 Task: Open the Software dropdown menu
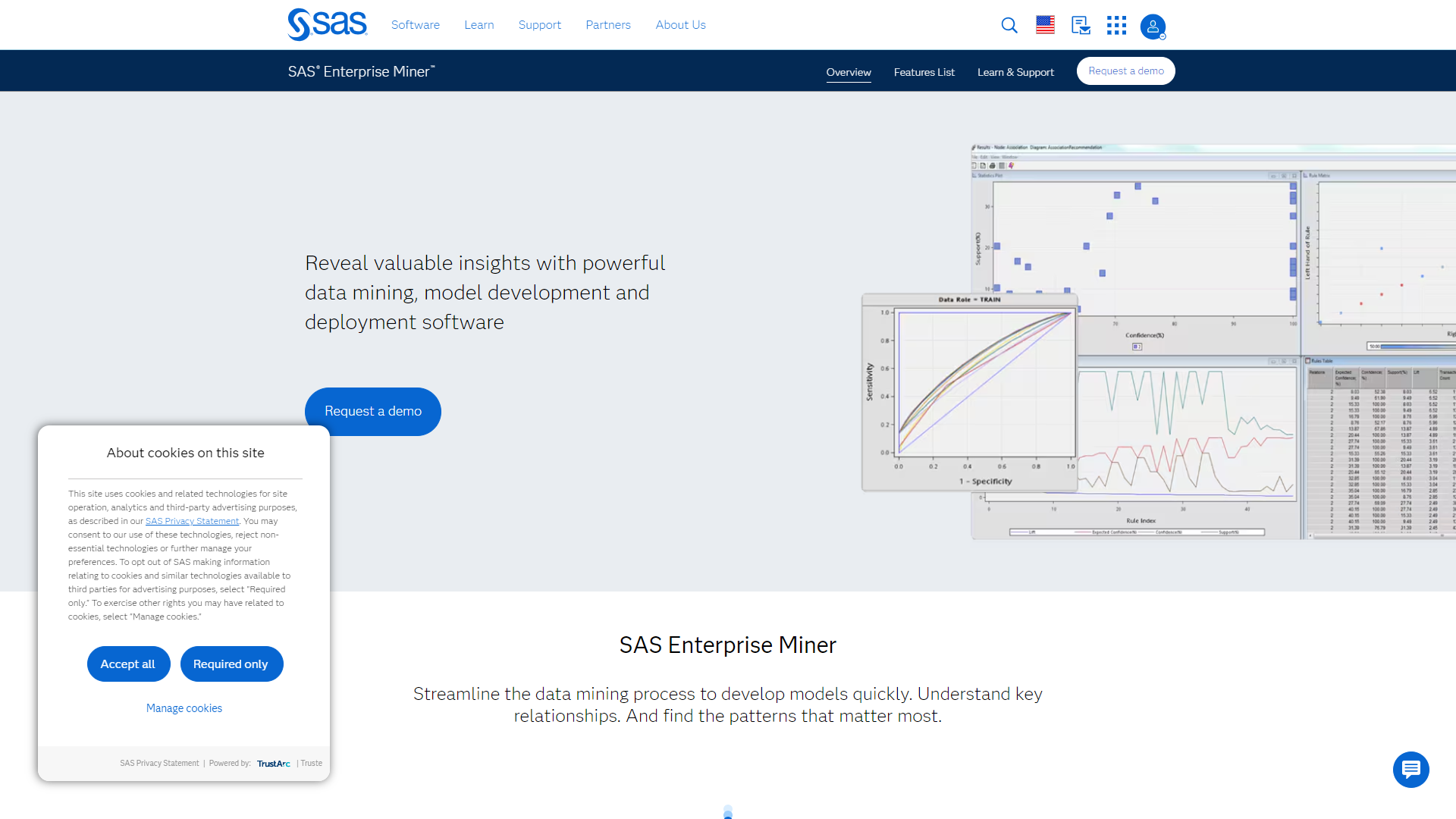[415, 24]
